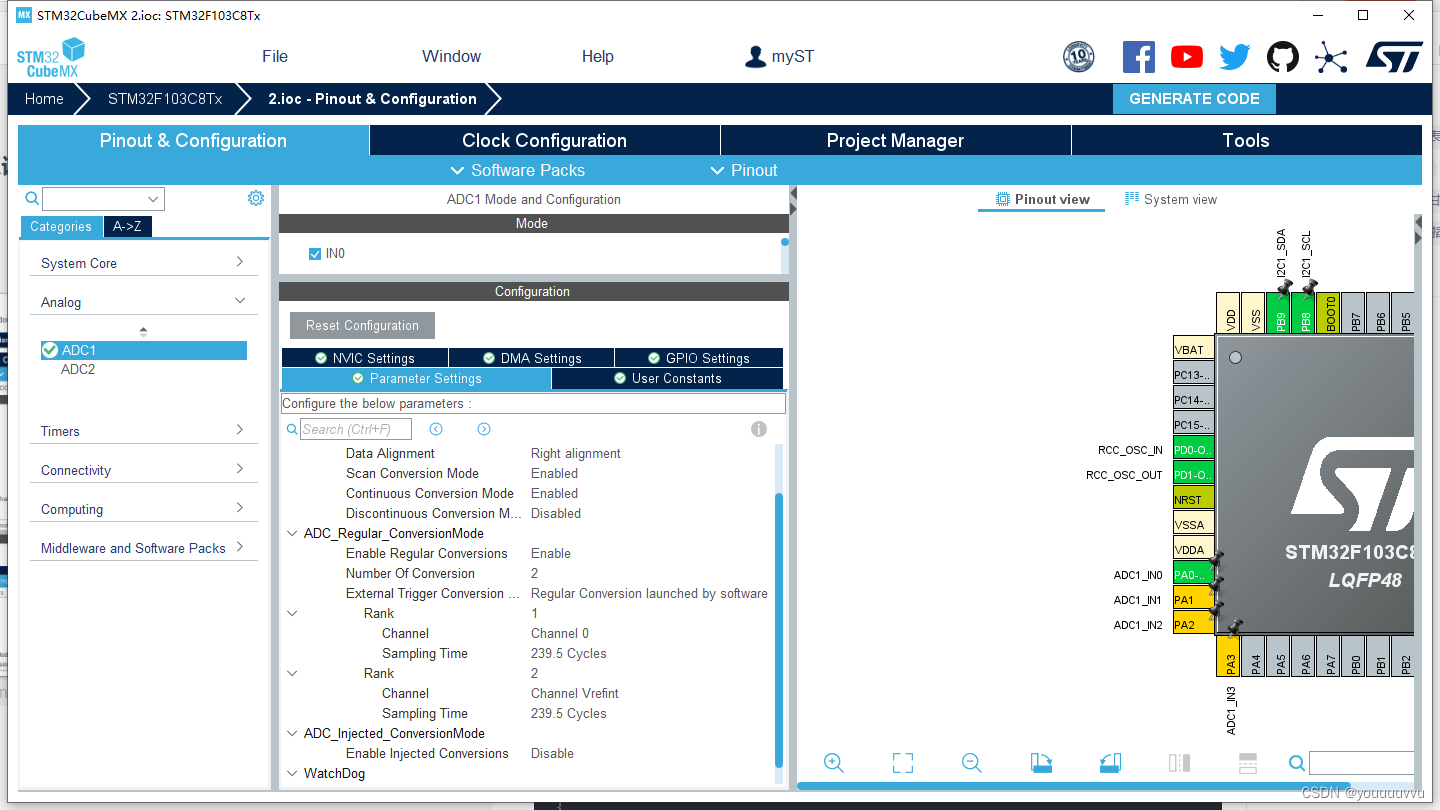Click the parameter list vertical scrollbar
This screenshot has width=1440, height=810.
point(779,630)
